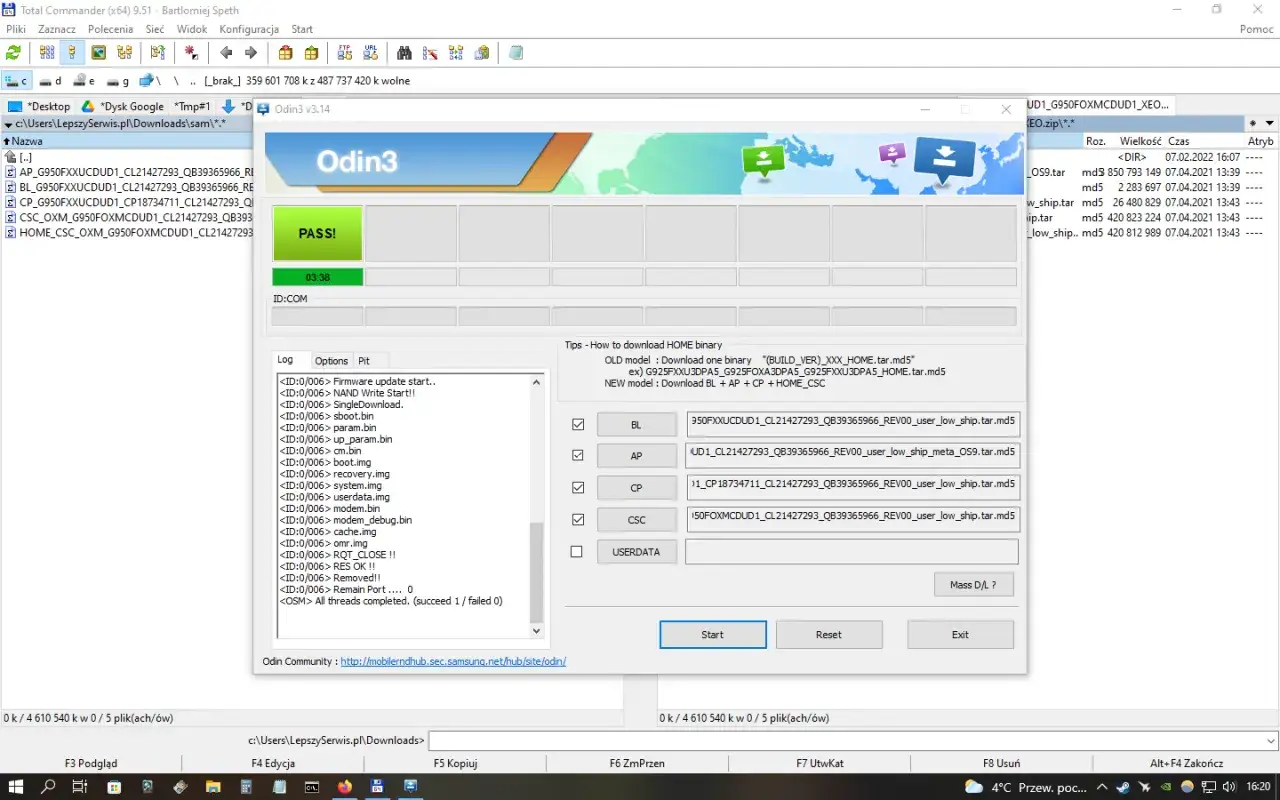Open thumbnail view icon in toolbar
This screenshot has height=800, width=1280.
point(98,53)
